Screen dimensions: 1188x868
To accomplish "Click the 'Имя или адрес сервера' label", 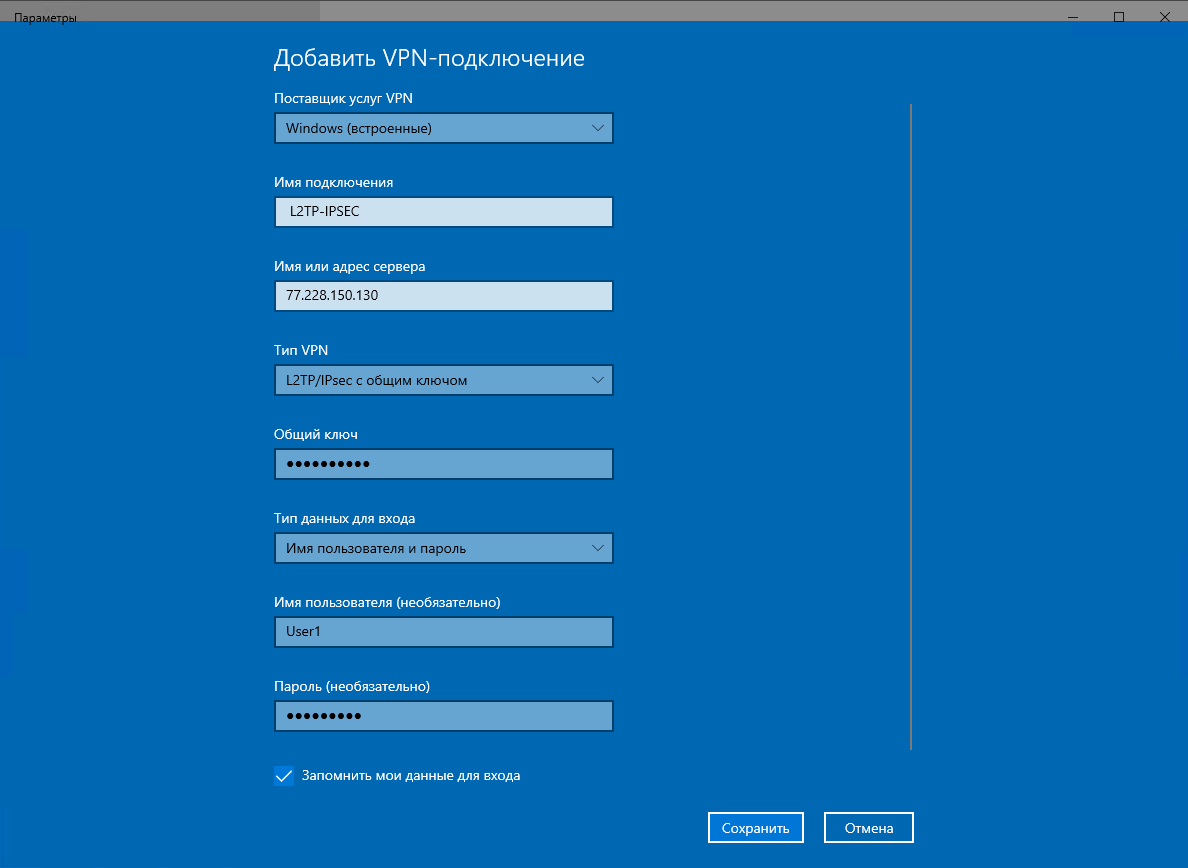I will (349, 267).
